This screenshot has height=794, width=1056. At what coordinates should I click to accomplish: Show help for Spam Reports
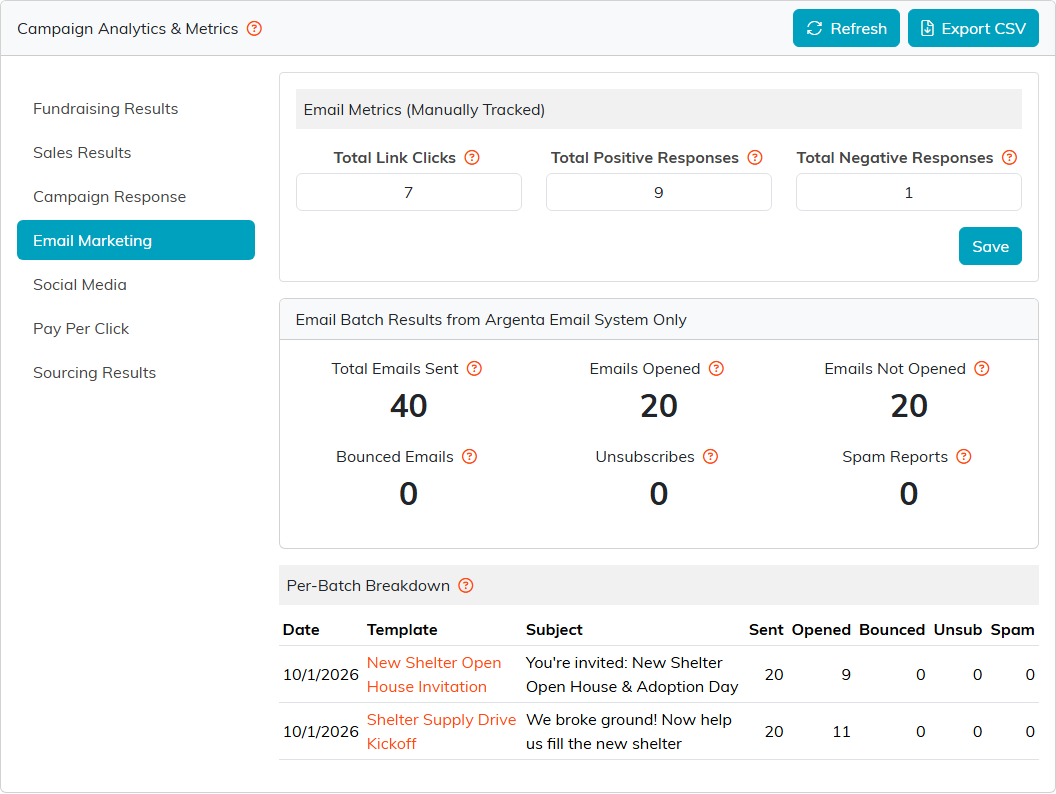[964, 457]
